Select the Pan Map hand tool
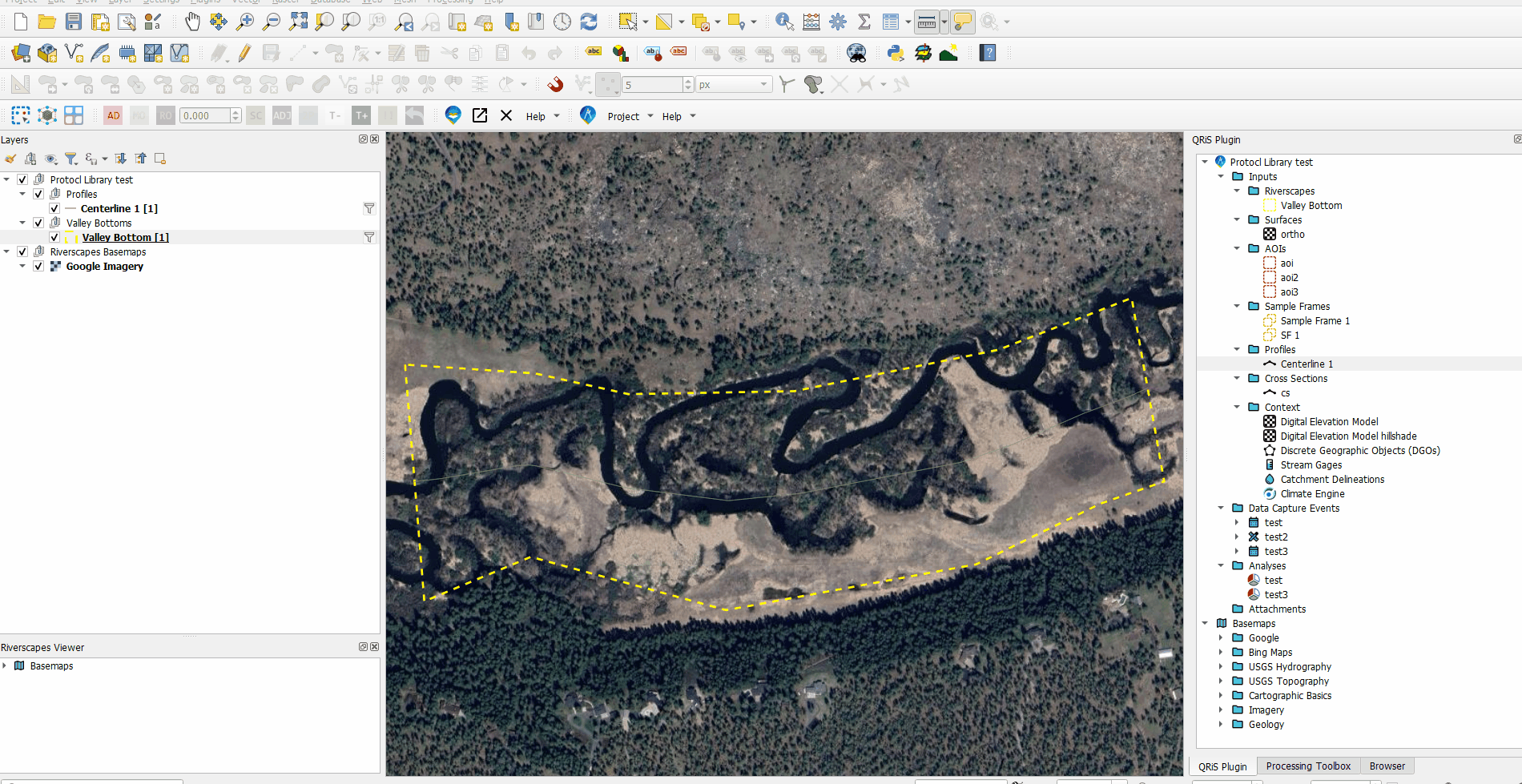This screenshot has height=784, width=1522. [x=192, y=22]
